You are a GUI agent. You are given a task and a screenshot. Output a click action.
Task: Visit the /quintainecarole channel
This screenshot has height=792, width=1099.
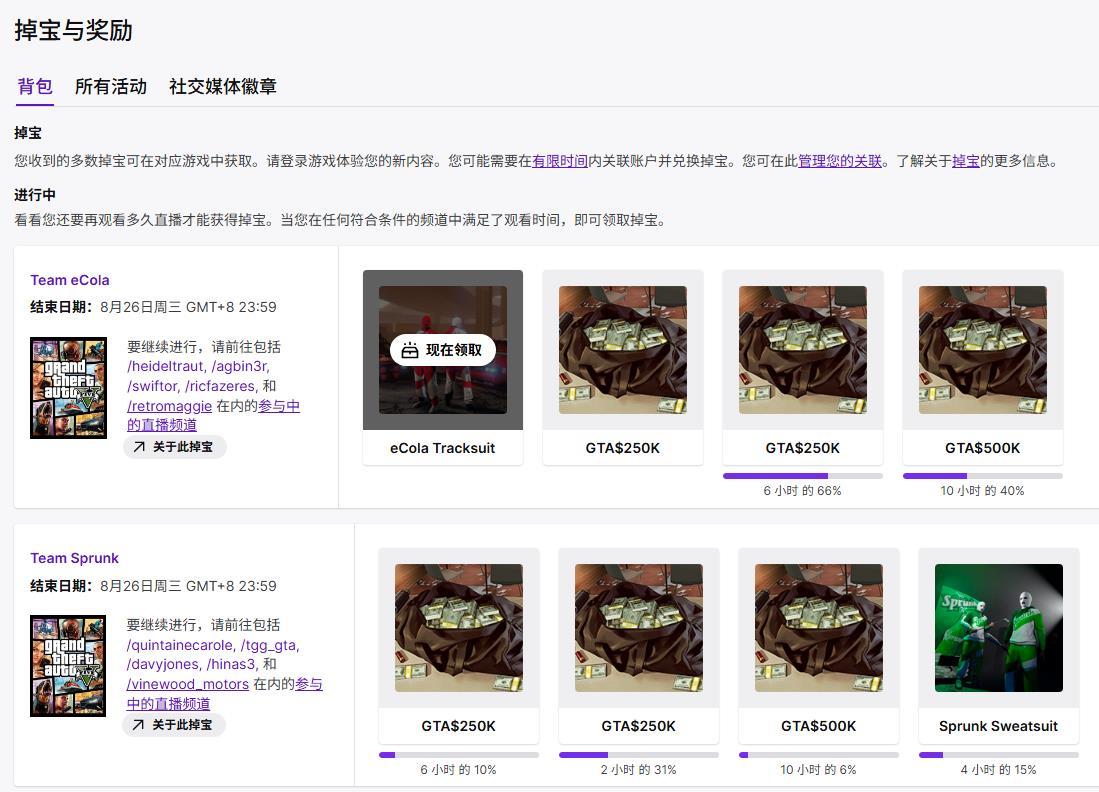[180, 645]
